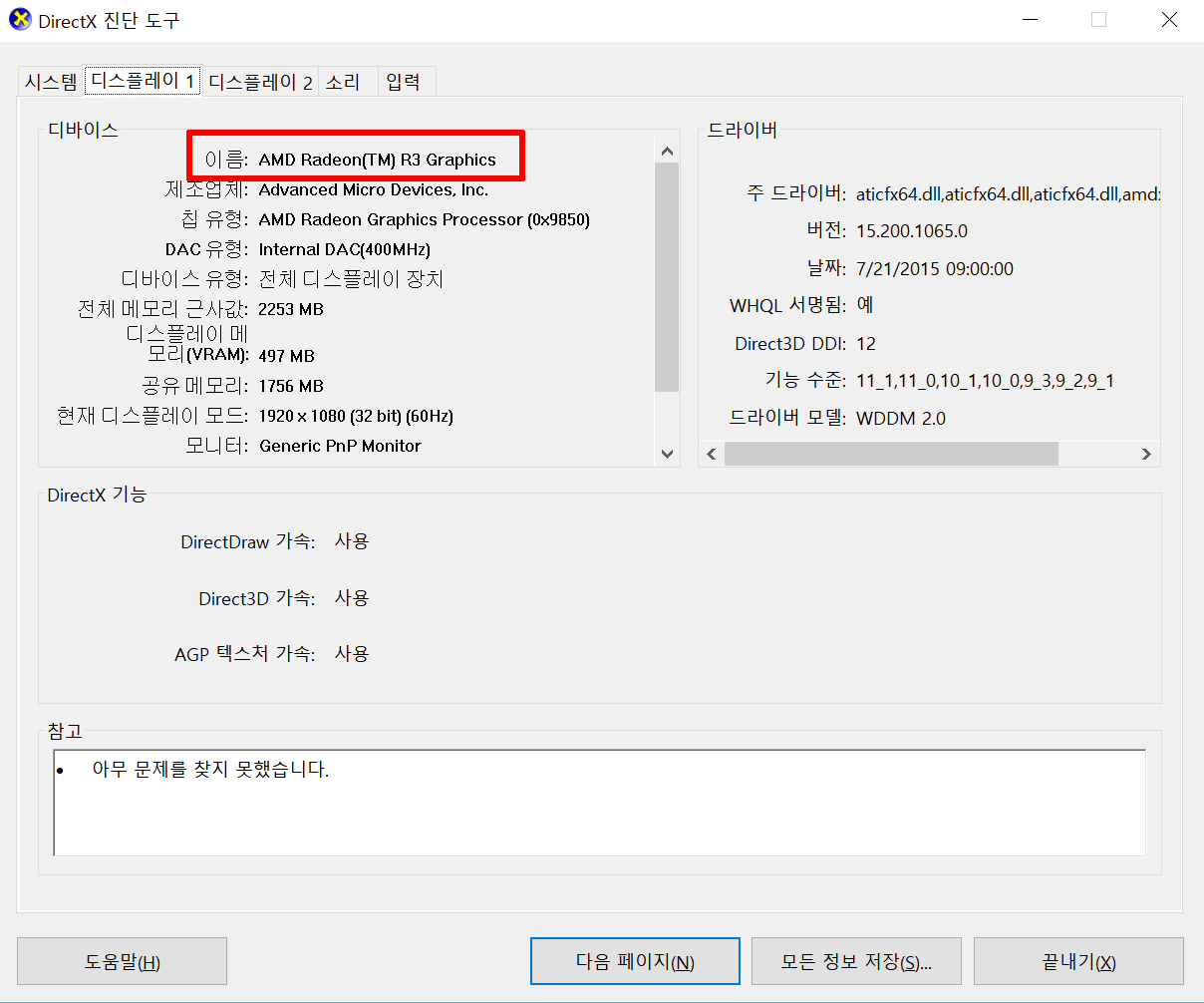Click '전체 디스플레이 장치' value
Viewport: 1204px width, 1003px height.
[x=351, y=279]
